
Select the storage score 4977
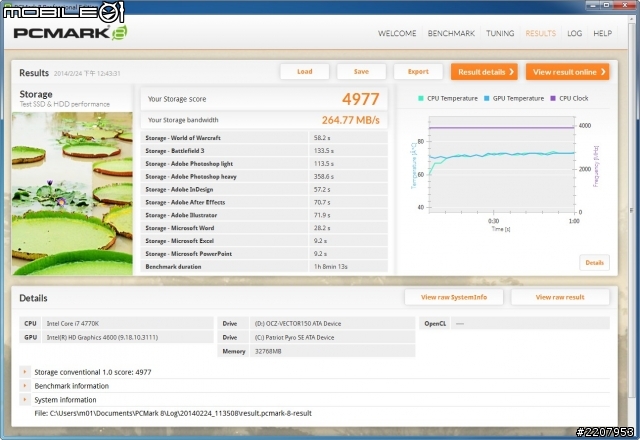361,99
